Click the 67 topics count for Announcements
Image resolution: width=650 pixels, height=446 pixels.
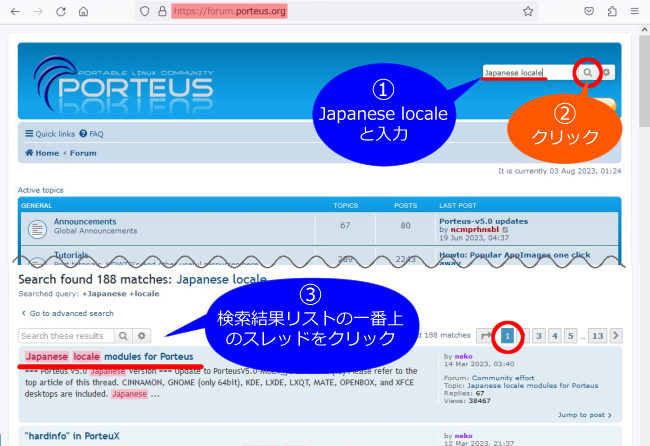[345, 225]
